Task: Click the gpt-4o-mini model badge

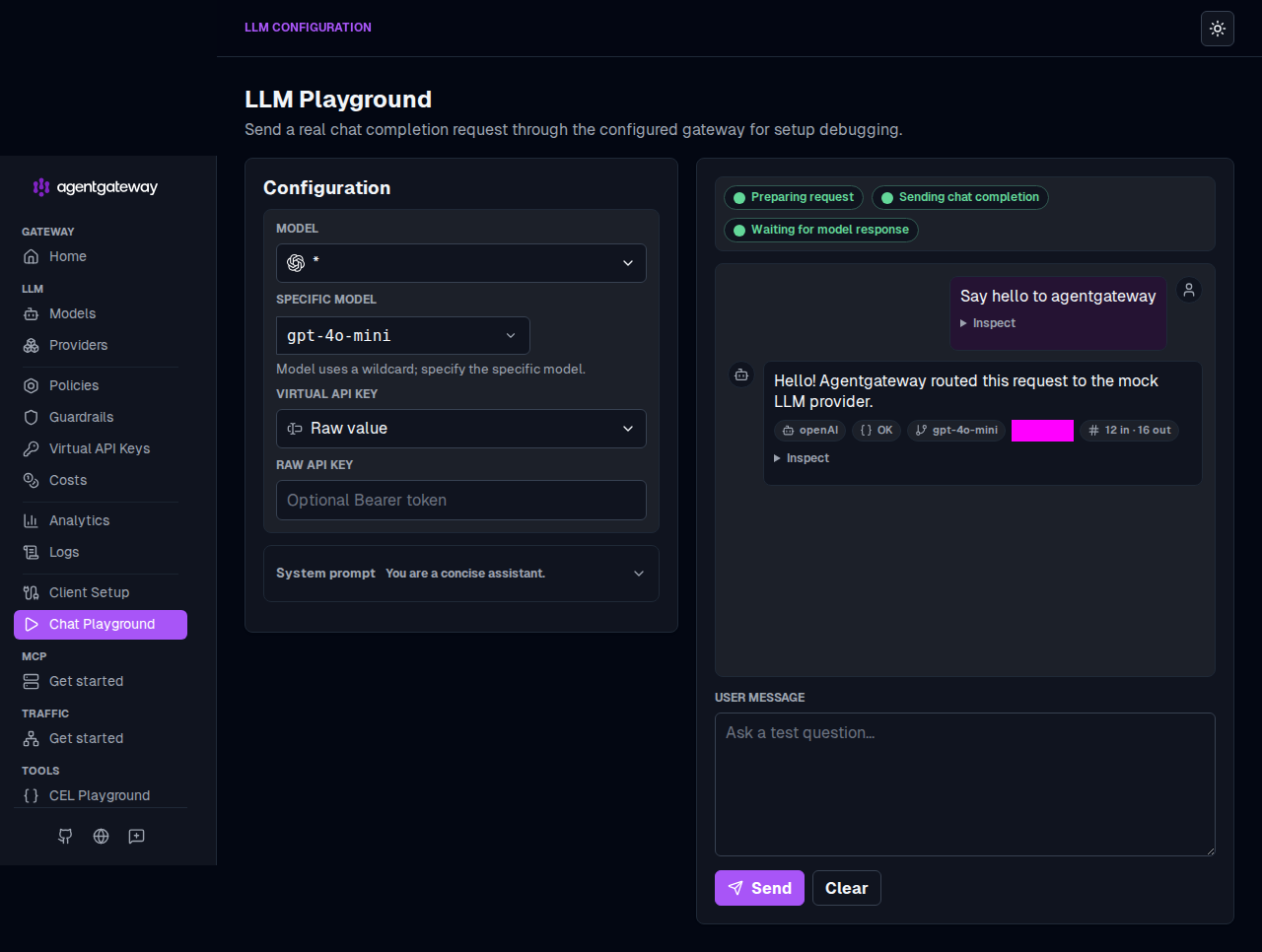Action: (x=956, y=431)
